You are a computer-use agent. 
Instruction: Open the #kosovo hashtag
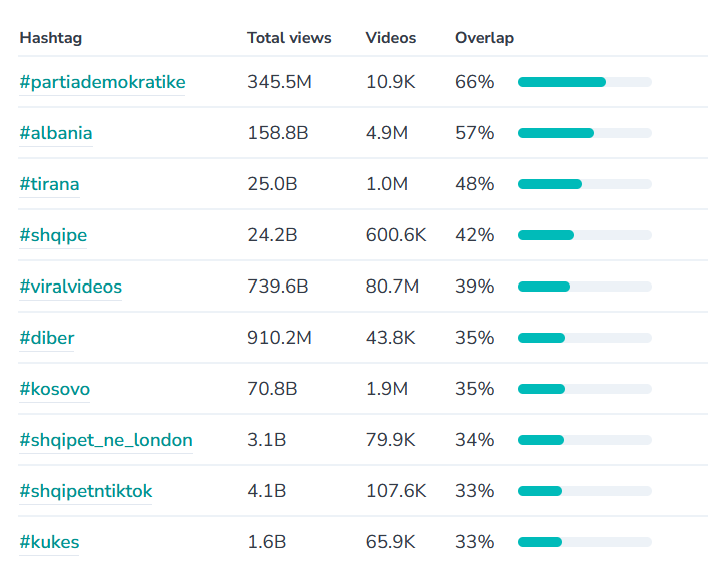click(54, 389)
